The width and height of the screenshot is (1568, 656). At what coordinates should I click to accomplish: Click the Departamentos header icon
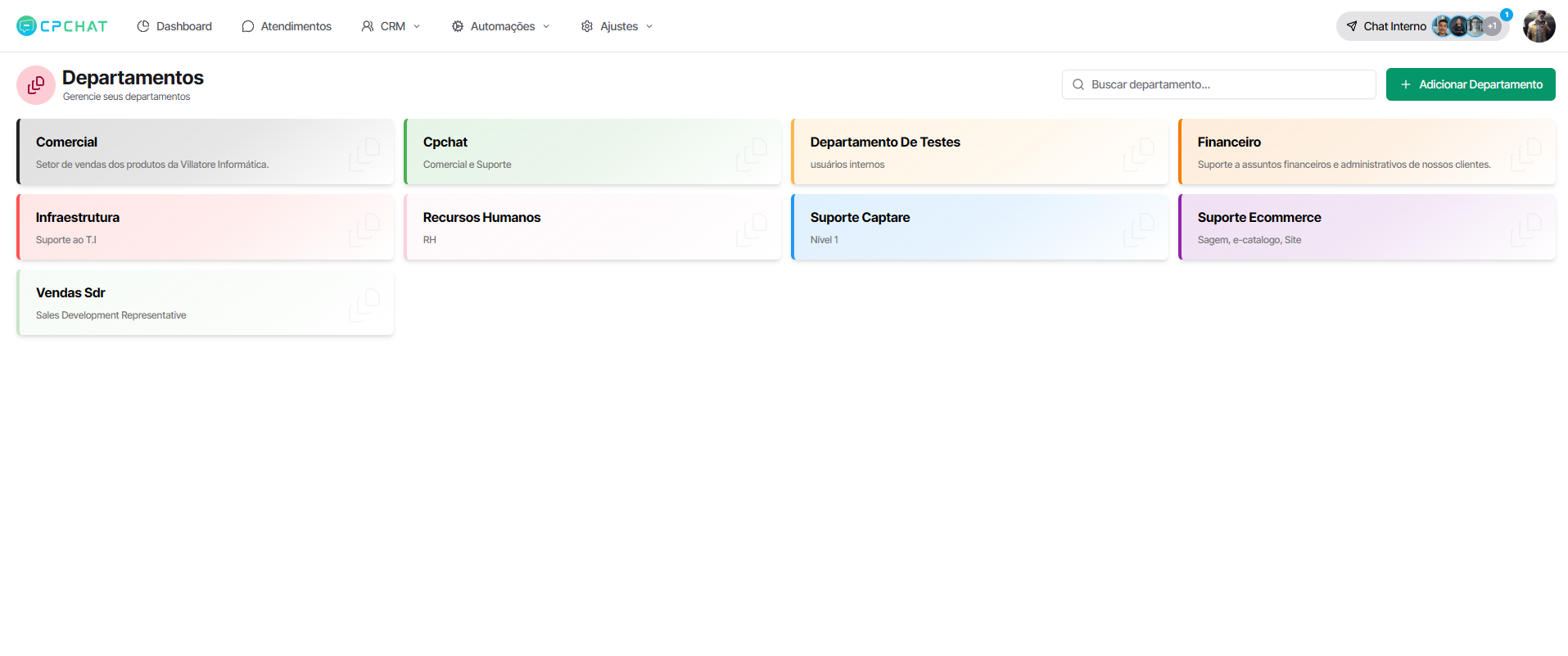36,85
